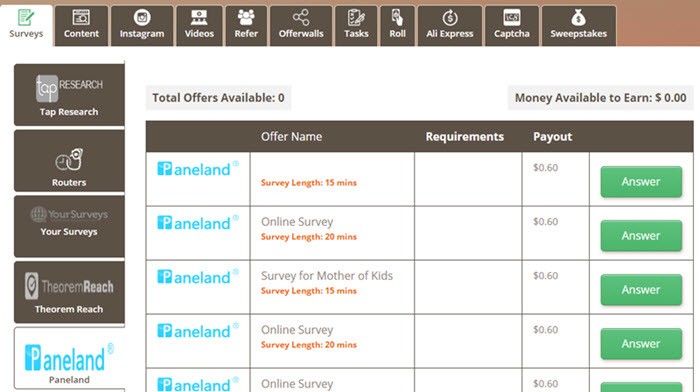Click the Sweepstakes money bag icon

(x=578, y=18)
